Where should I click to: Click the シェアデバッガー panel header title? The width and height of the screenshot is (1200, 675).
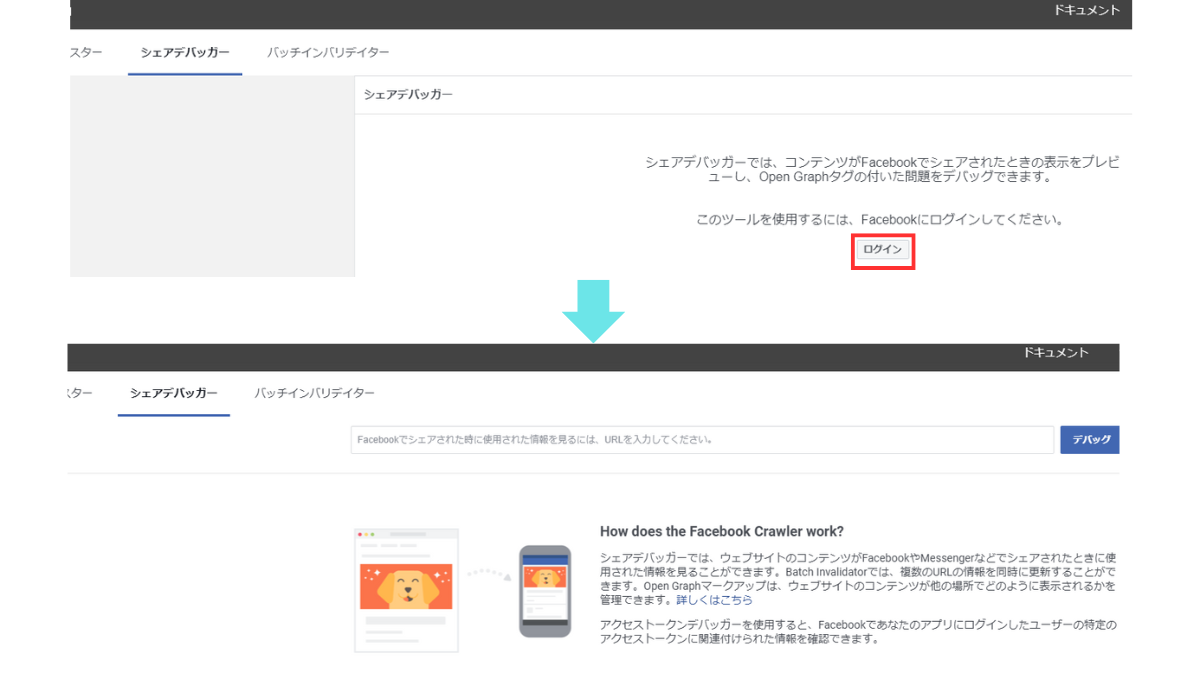[x=408, y=94]
